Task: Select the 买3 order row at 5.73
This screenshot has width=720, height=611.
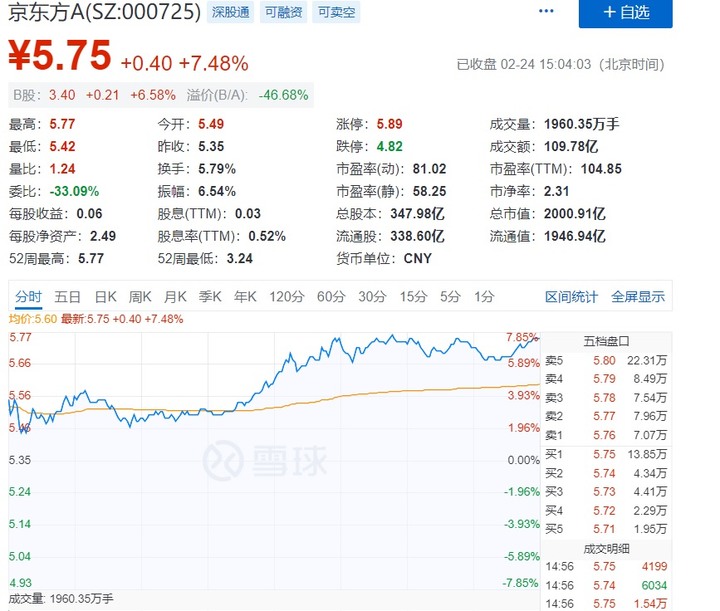Action: point(606,492)
